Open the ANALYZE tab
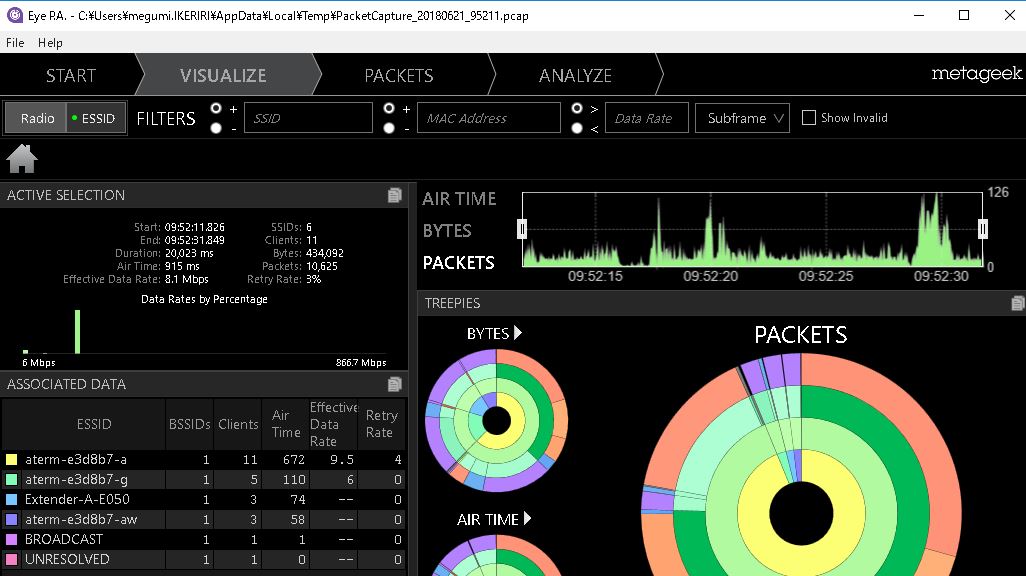This screenshot has width=1026, height=576. [575, 75]
